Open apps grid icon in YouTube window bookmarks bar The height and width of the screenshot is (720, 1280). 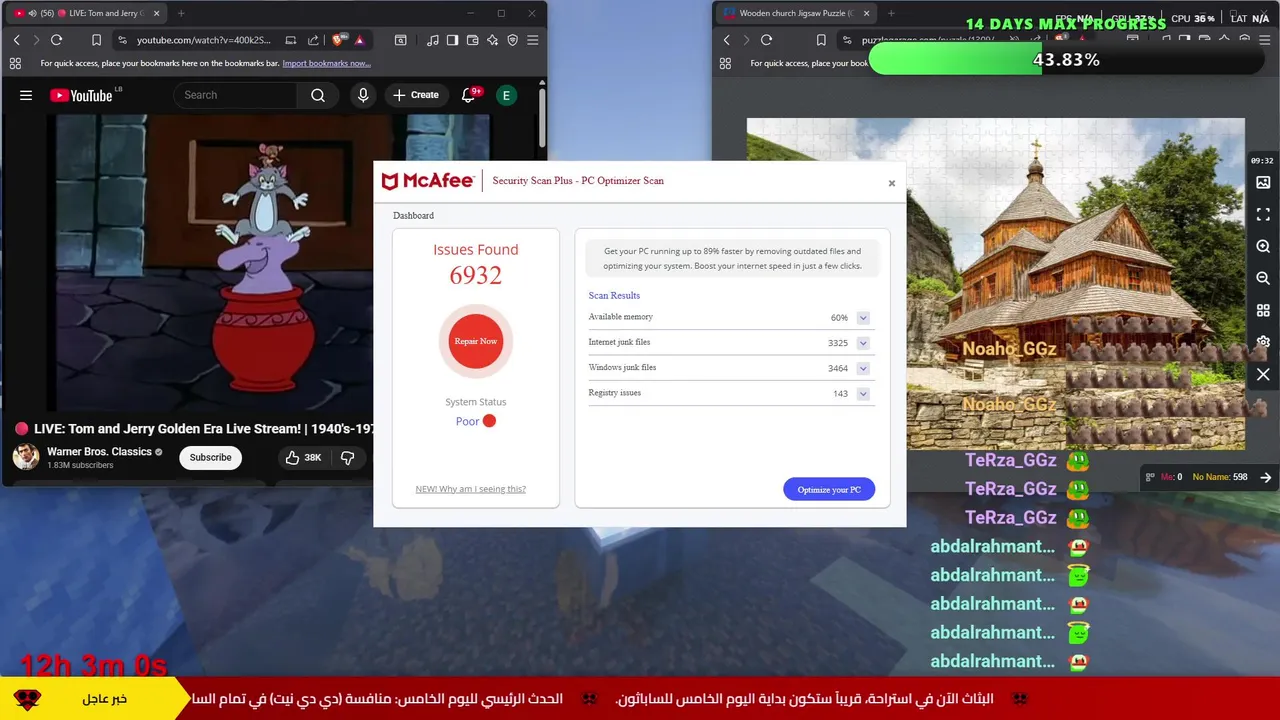pyautogui.click(x=15, y=63)
